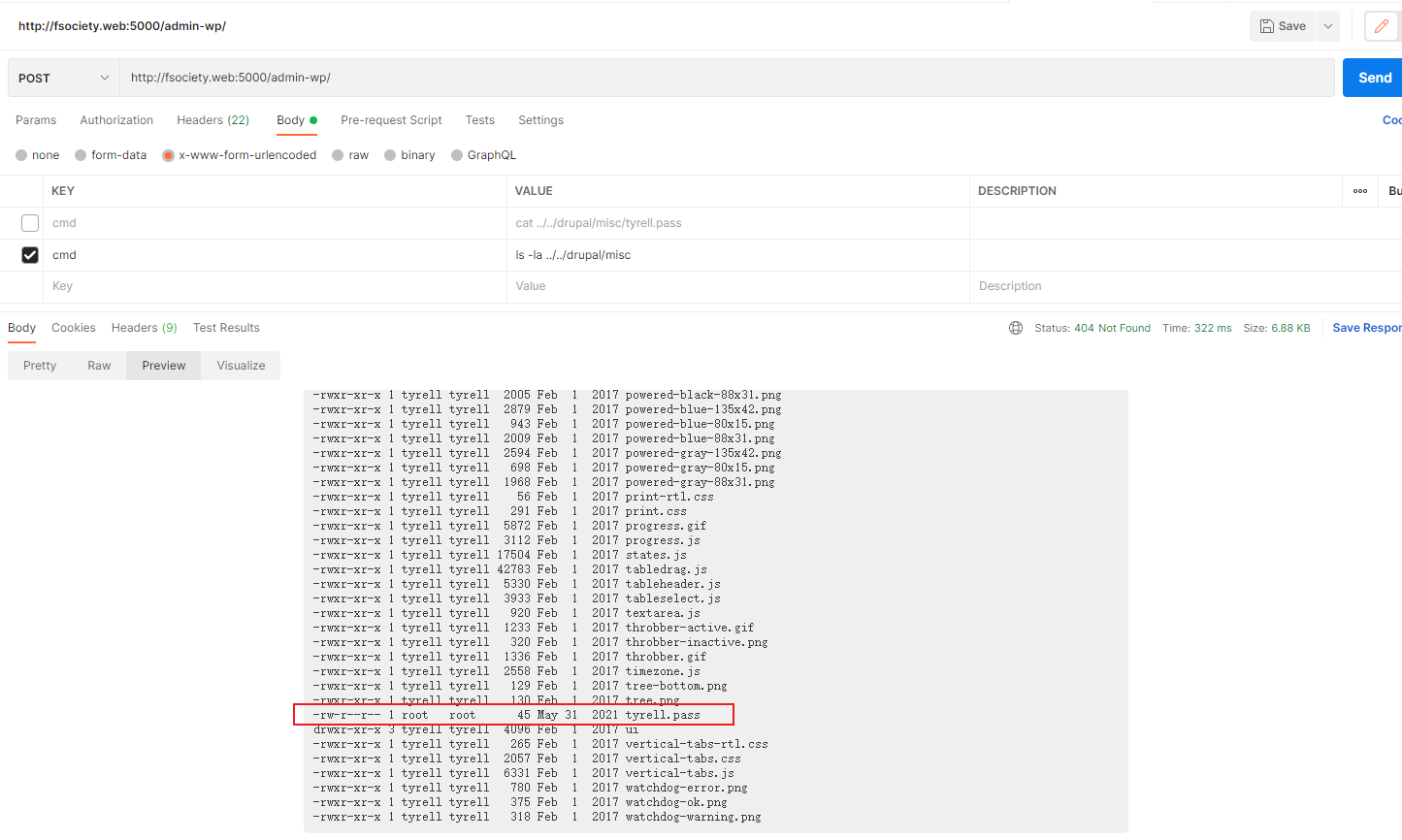Click the DESCRIPTION column header

[1017, 191]
